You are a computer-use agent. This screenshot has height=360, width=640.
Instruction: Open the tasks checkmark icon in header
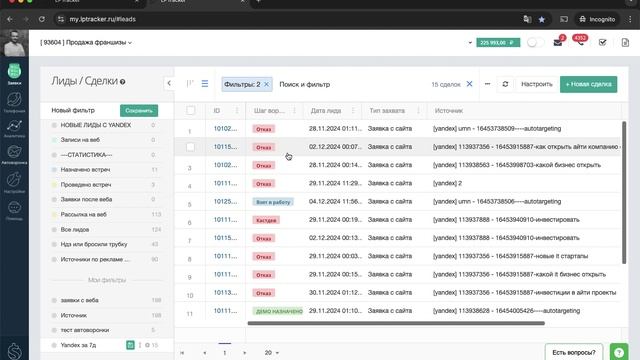coord(602,42)
